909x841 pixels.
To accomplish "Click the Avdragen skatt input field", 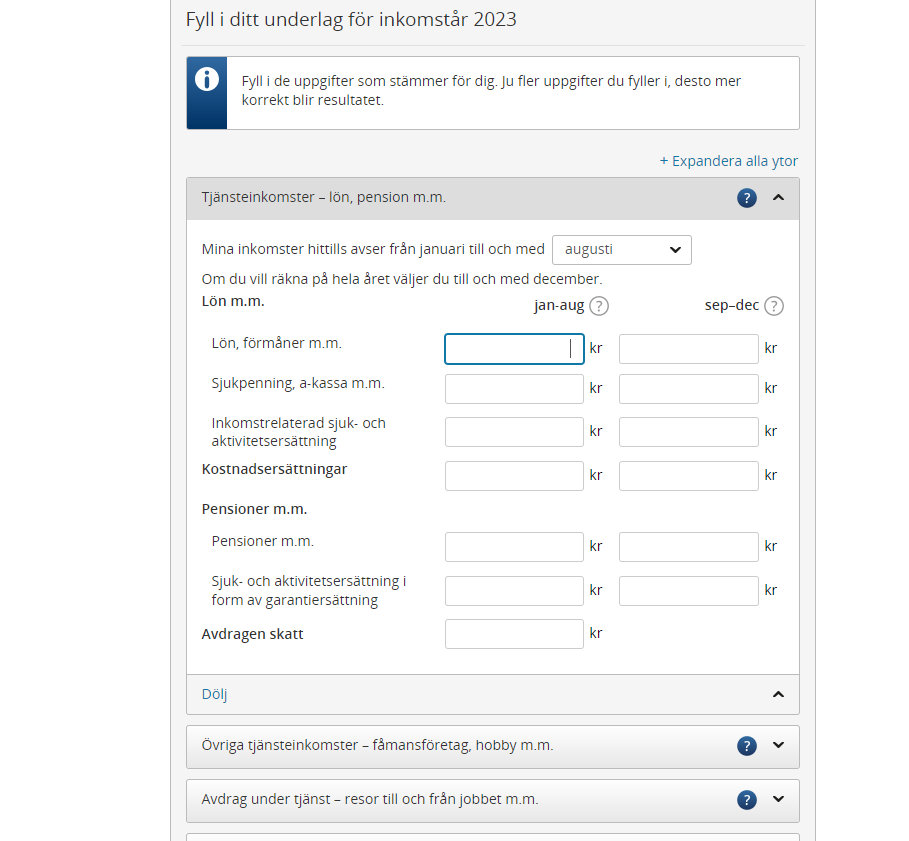I will pyautogui.click(x=514, y=634).
